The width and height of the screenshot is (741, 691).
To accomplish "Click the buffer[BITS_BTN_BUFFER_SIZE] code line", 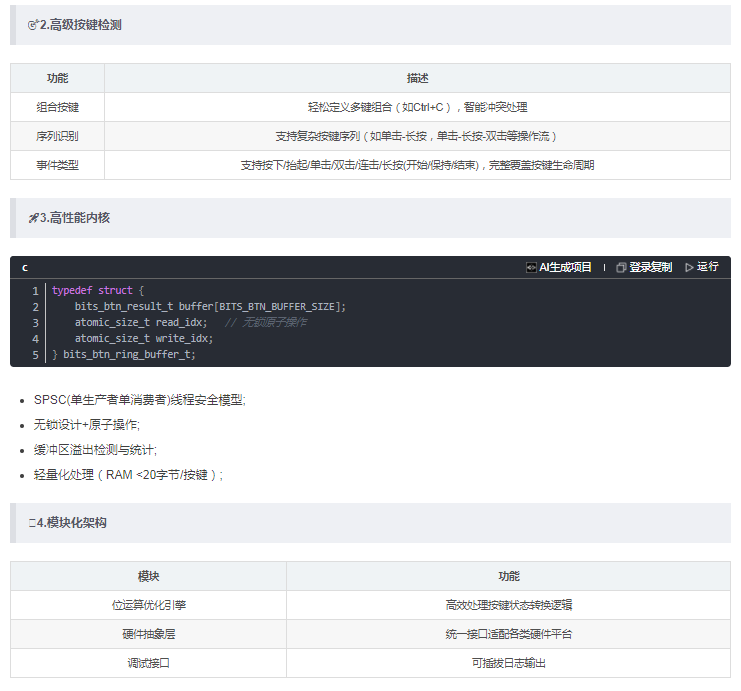I will coord(210,306).
